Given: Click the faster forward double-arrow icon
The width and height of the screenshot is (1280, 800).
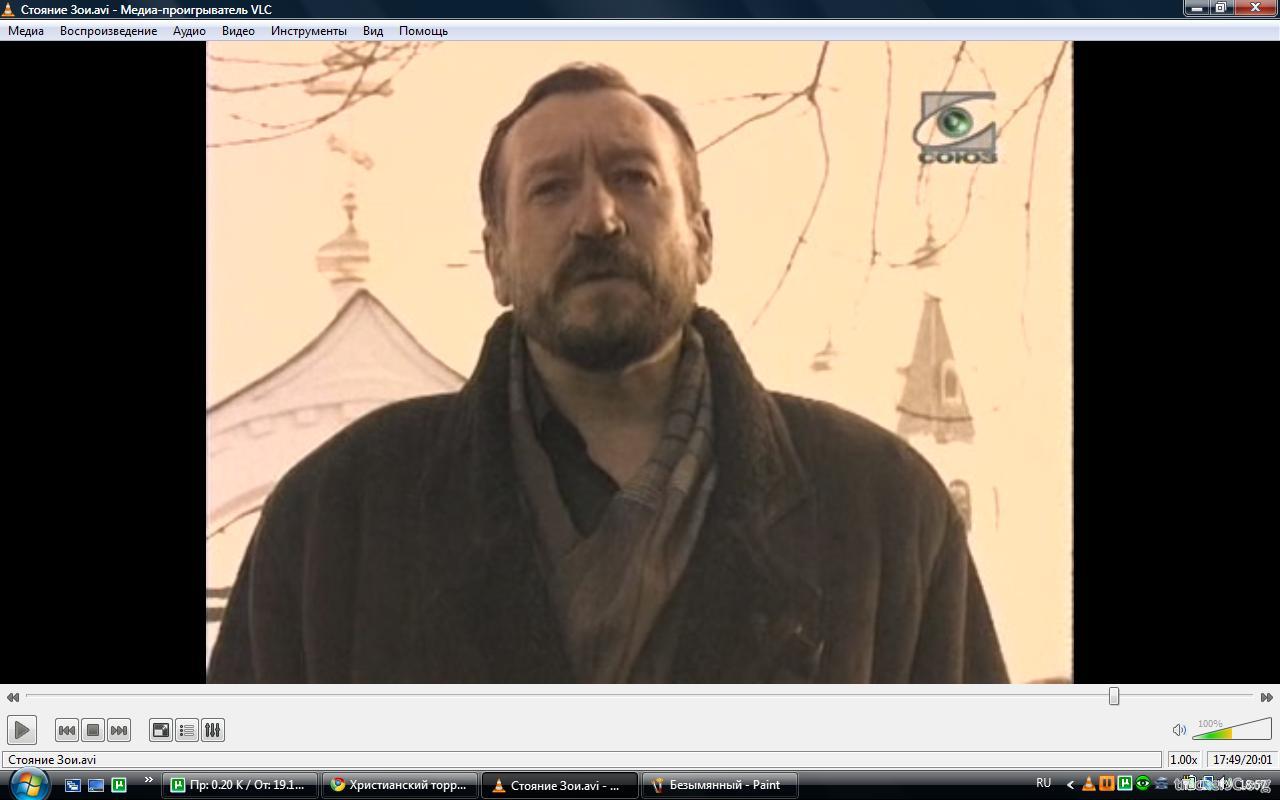Looking at the screenshot, I should point(1266,697).
